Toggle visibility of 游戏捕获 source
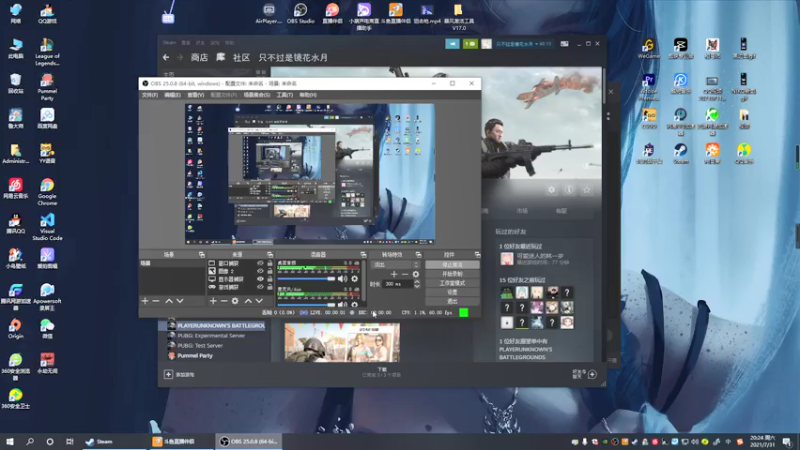Image resolution: width=800 pixels, height=450 pixels. point(260,287)
